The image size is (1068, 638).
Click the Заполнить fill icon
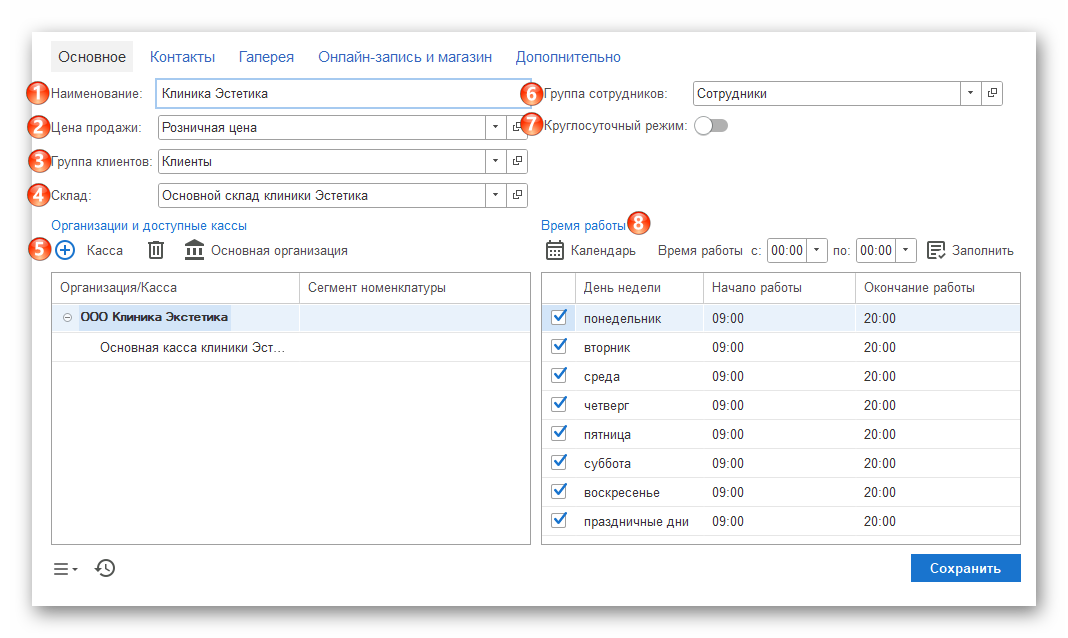pyautogui.click(x=936, y=250)
